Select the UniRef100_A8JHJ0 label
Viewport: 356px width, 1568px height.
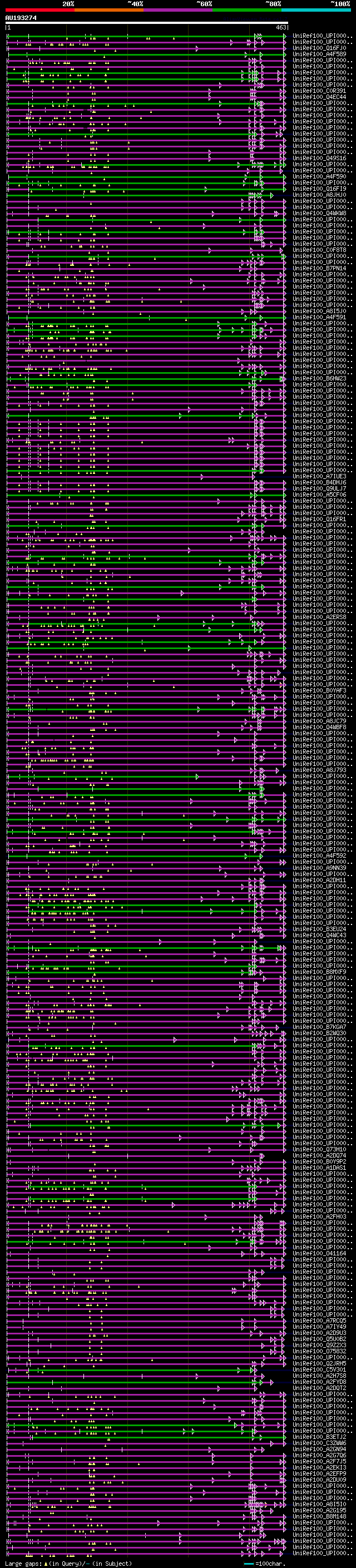[x=319, y=195]
